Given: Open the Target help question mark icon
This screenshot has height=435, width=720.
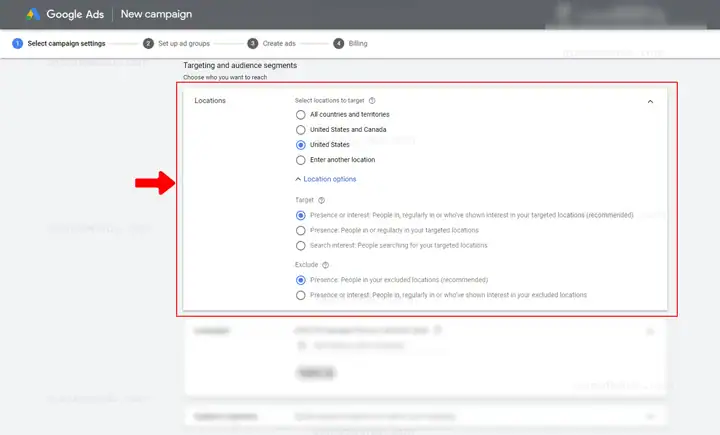Looking at the screenshot, I should click(x=321, y=200).
